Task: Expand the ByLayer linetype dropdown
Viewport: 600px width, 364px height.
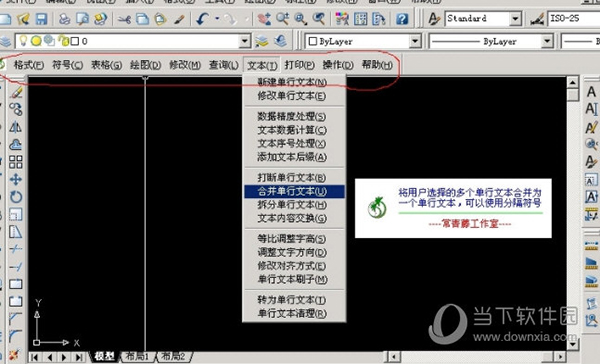Action: click(547, 41)
